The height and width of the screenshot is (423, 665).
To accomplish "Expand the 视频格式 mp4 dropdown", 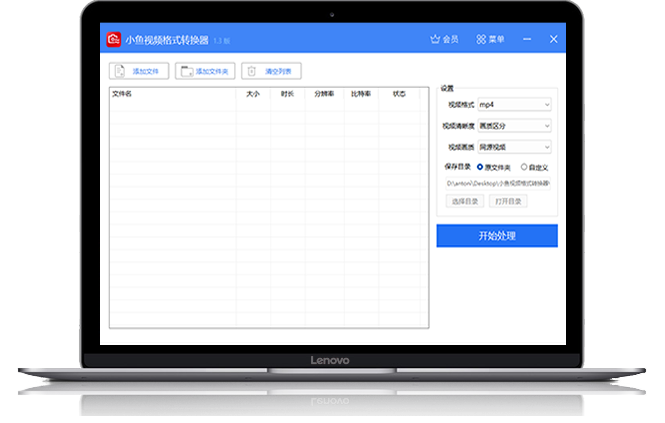I will click(514, 104).
